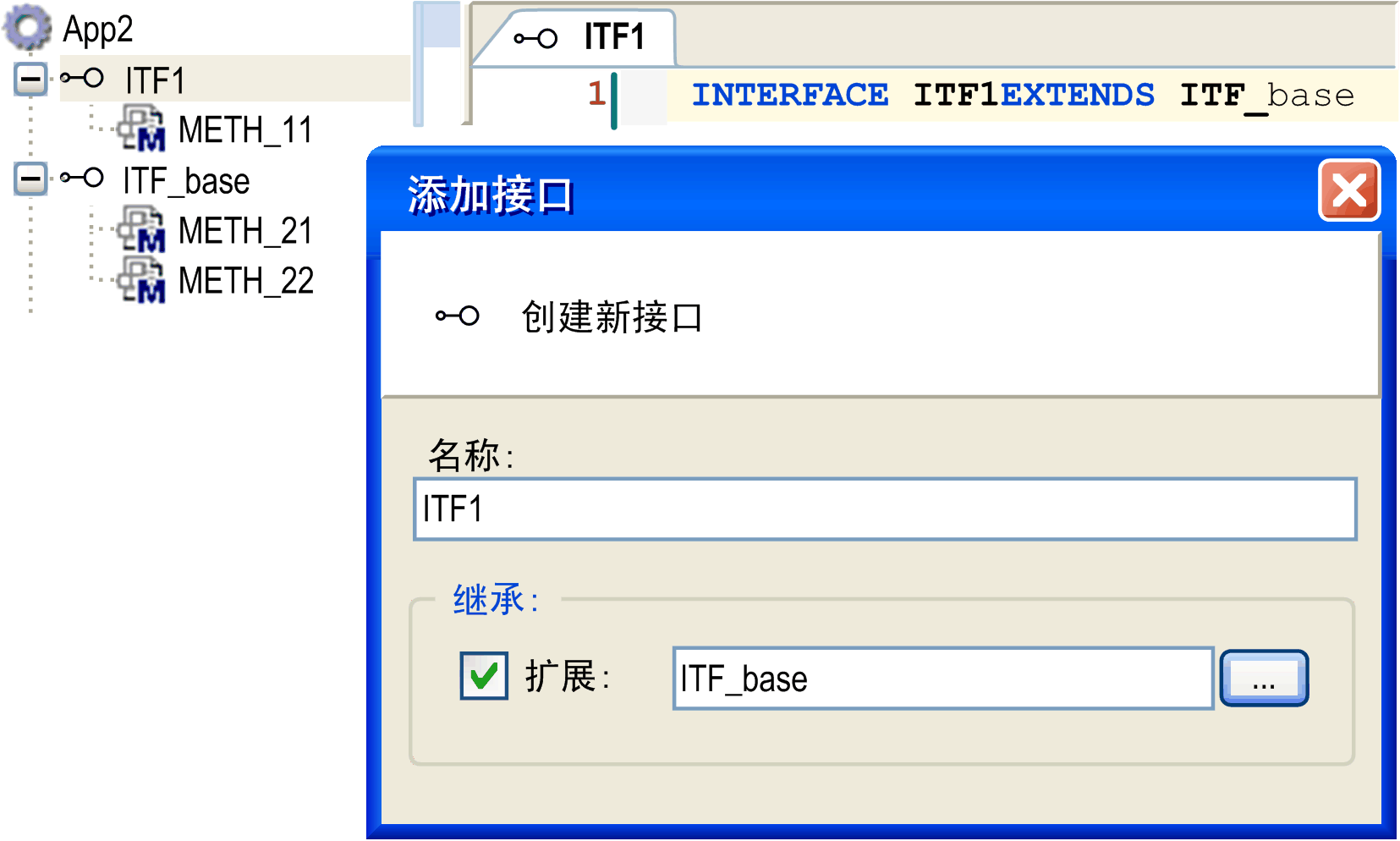This screenshot has width=1400, height=841.
Task: Select the App2 label in the tree
Action: click(x=98, y=30)
